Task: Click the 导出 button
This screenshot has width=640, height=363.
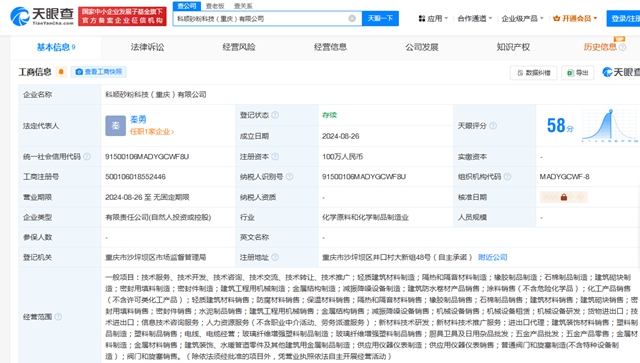Action: [578, 73]
